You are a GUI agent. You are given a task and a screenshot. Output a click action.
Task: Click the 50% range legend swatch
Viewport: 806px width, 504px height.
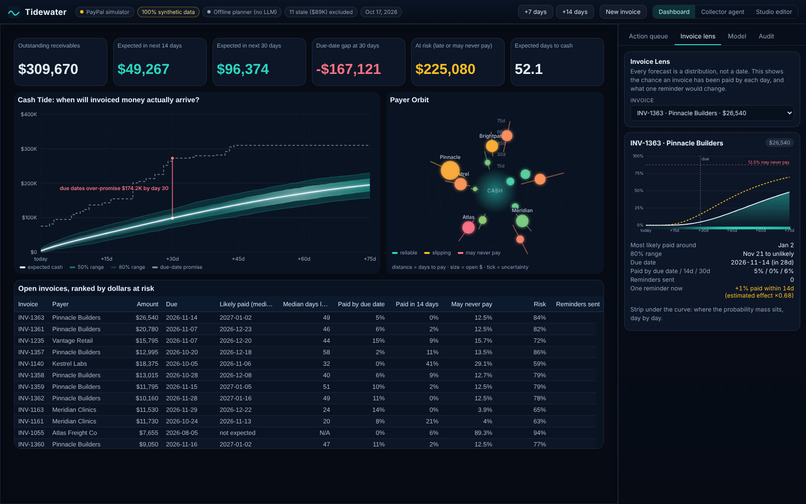point(72,267)
